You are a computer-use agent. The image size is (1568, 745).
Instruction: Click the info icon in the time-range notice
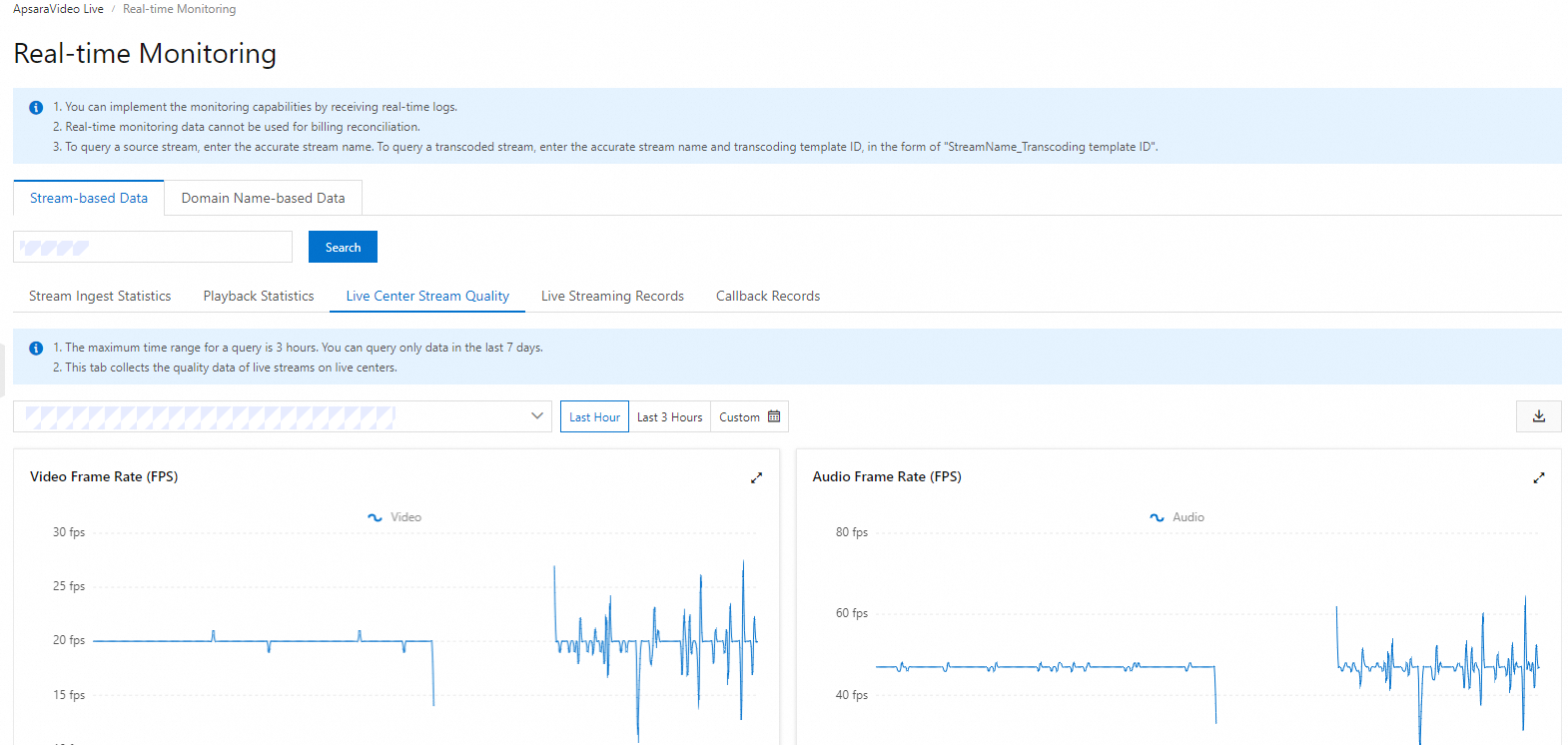click(x=36, y=348)
